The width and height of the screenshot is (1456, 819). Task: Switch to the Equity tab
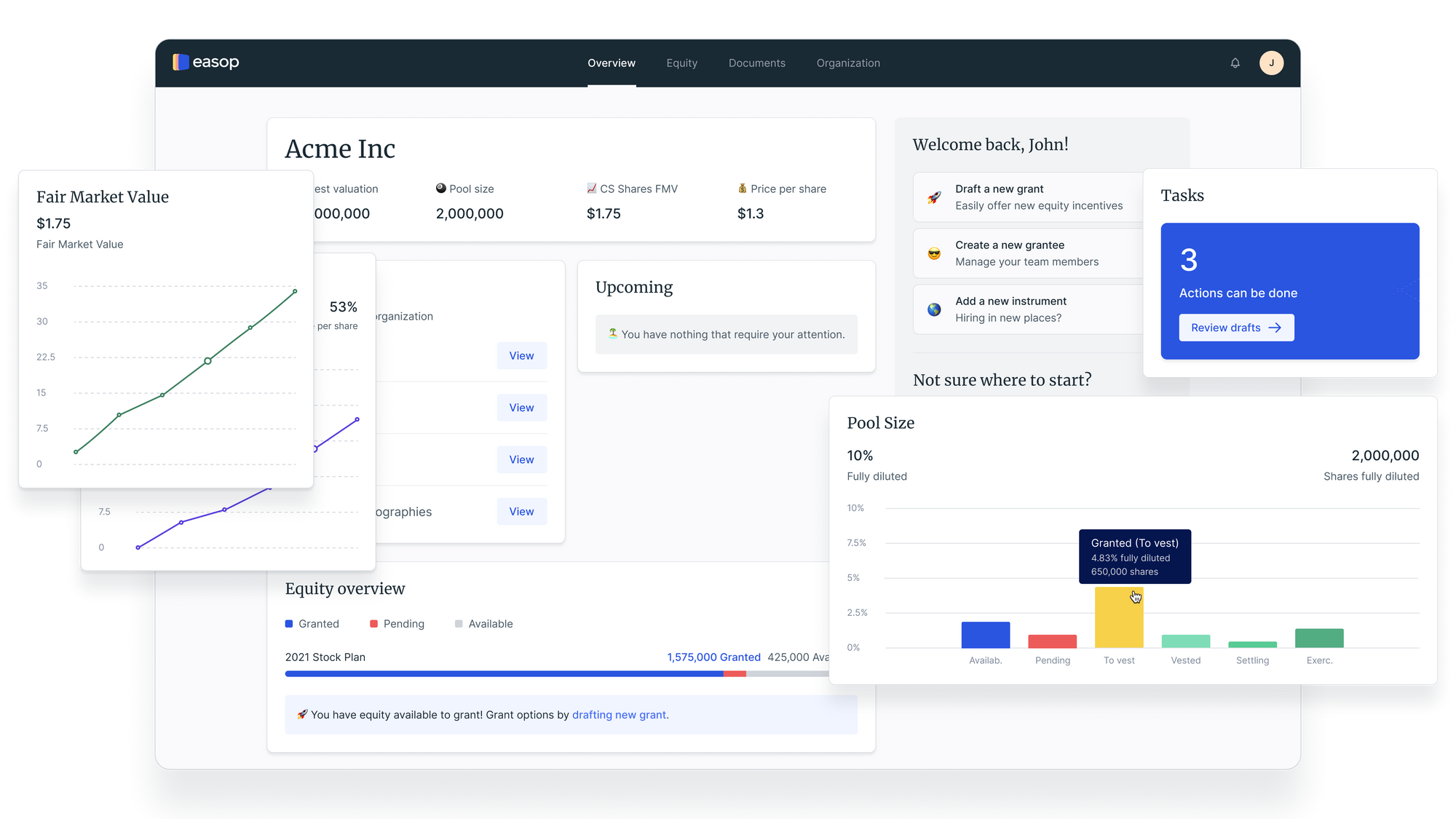coord(681,63)
